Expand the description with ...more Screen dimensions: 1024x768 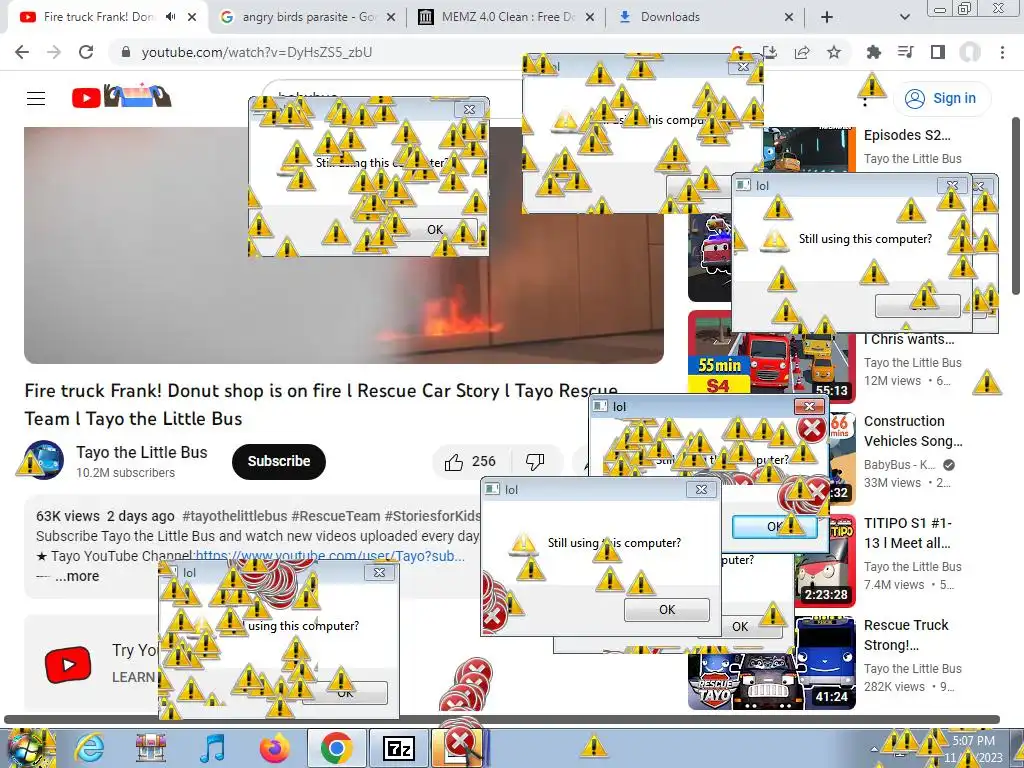coord(77,576)
